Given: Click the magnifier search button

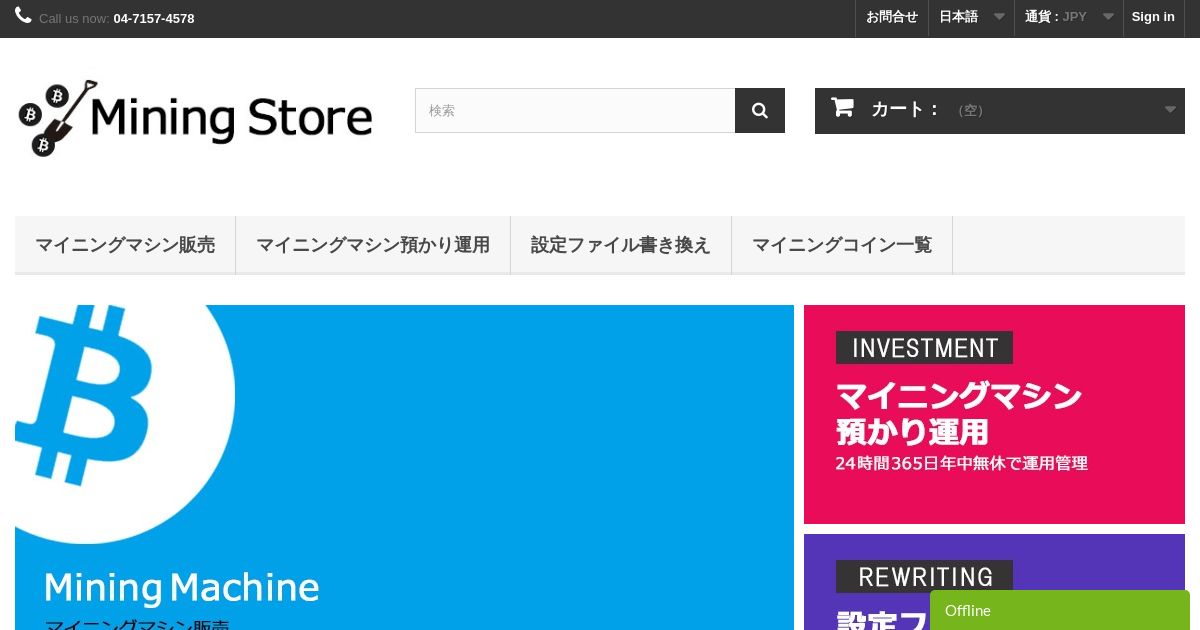Looking at the screenshot, I should click(x=760, y=110).
